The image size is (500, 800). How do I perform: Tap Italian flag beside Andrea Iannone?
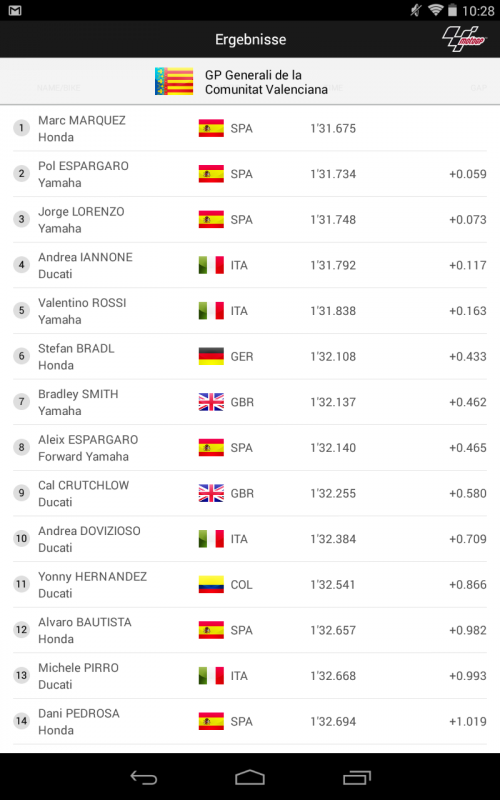(x=211, y=265)
